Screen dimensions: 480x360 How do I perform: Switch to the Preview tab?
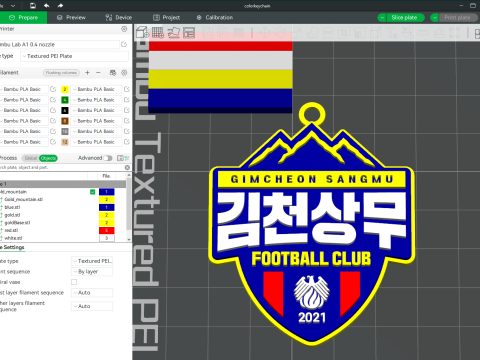point(71,18)
